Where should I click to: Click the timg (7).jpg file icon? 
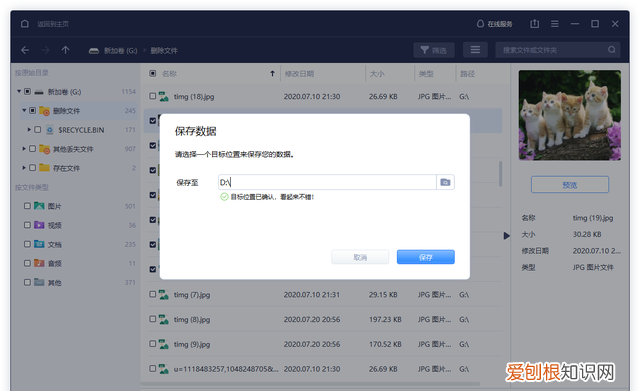[x=164, y=294]
